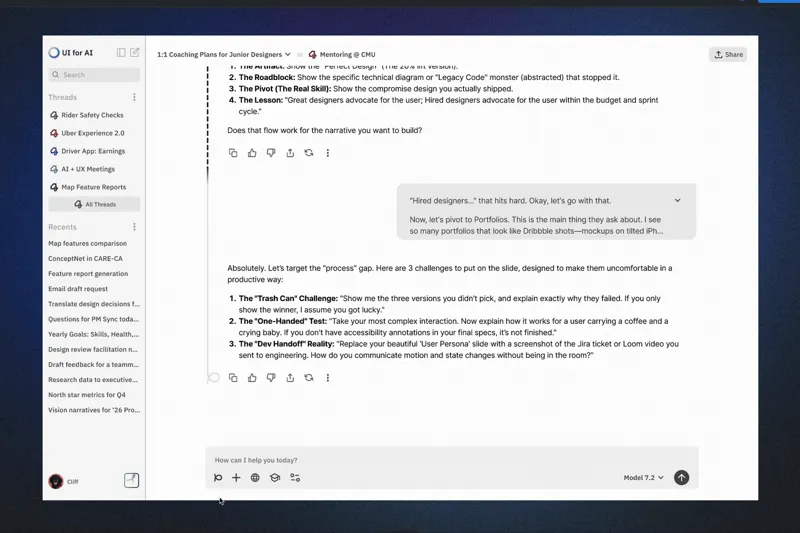Open recent chat Vision narratives for '26
This screenshot has width=800, height=533.
click(94, 410)
